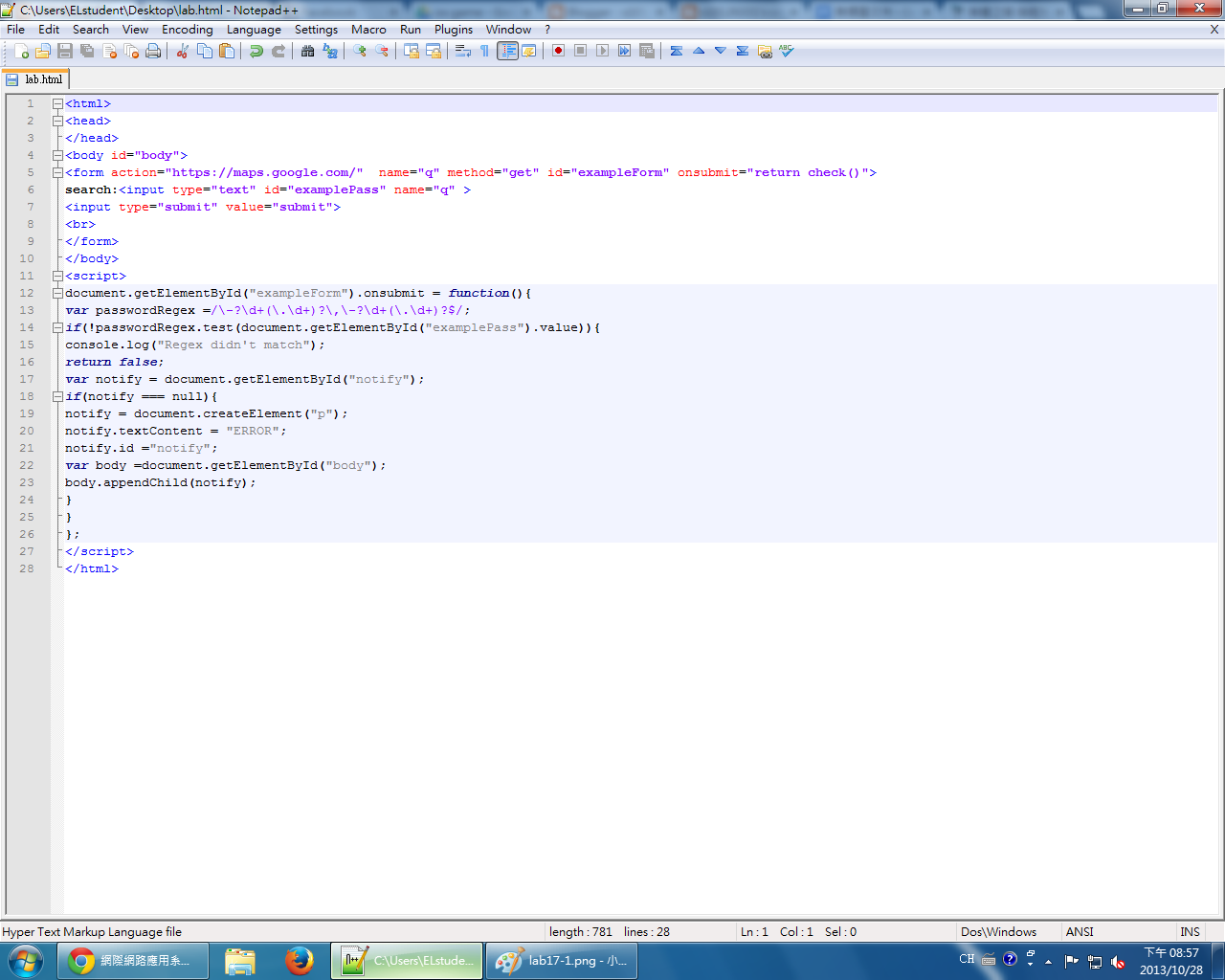Collapse the if(notify) fold on line 18

57,396
